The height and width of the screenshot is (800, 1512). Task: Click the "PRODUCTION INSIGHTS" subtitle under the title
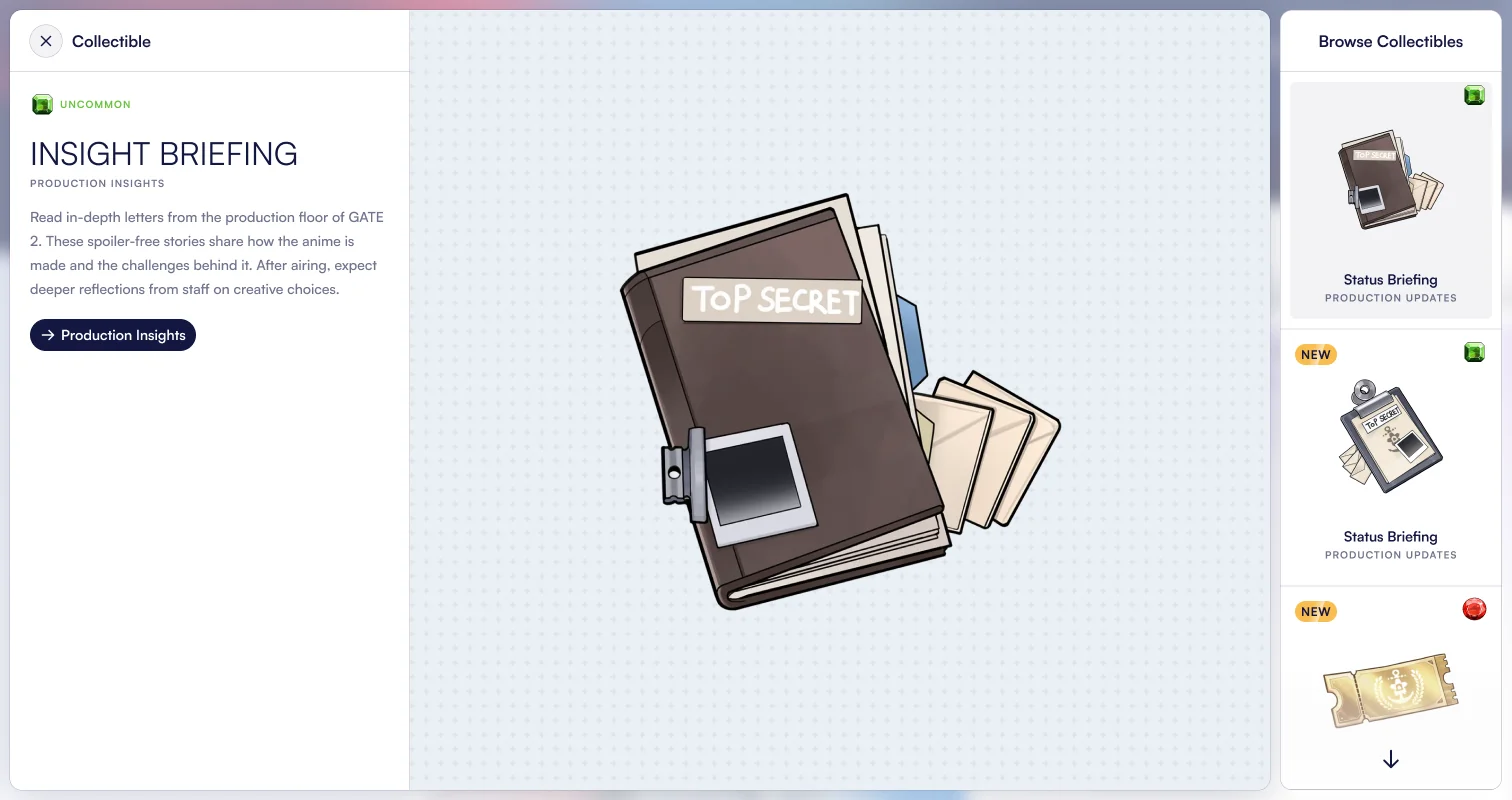point(97,184)
